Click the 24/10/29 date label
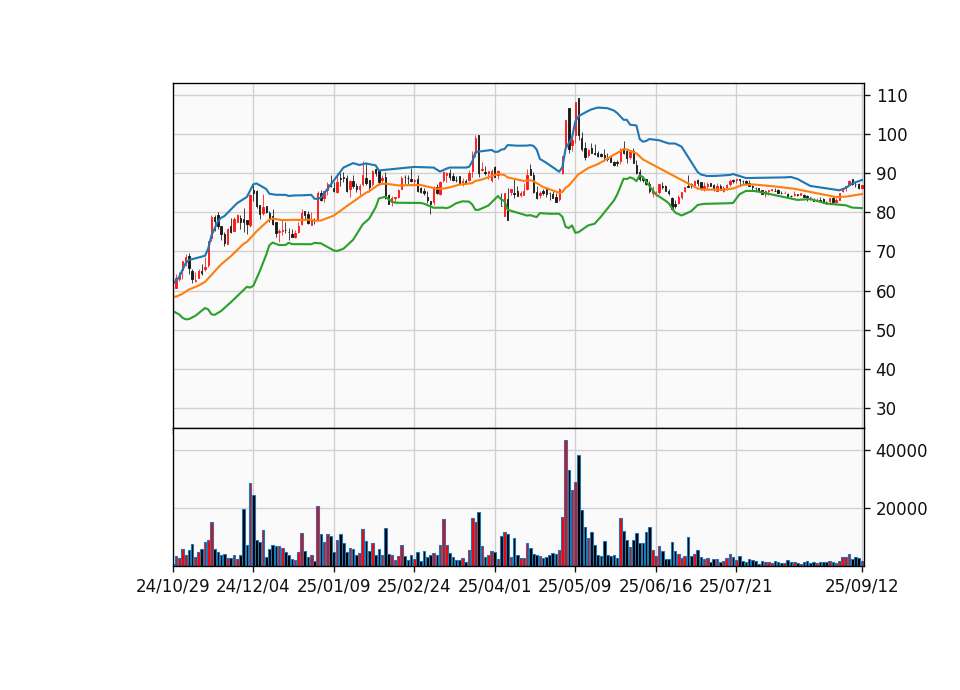Viewport: 960px width, 690px height. pyautogui.click(x=173, y=586)
